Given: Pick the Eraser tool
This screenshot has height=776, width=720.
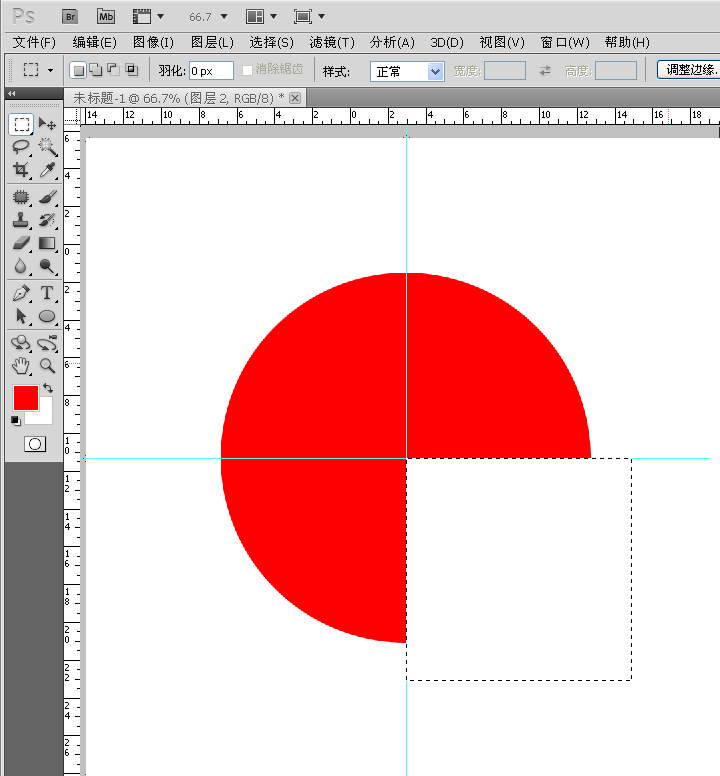Looking at the screenshot, I should 21,243.
